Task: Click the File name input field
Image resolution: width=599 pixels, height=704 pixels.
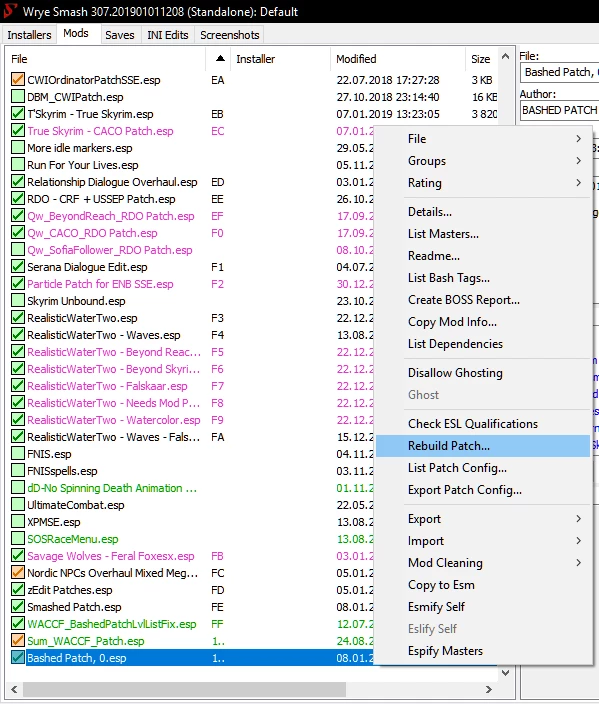Action: pos(560,72)
